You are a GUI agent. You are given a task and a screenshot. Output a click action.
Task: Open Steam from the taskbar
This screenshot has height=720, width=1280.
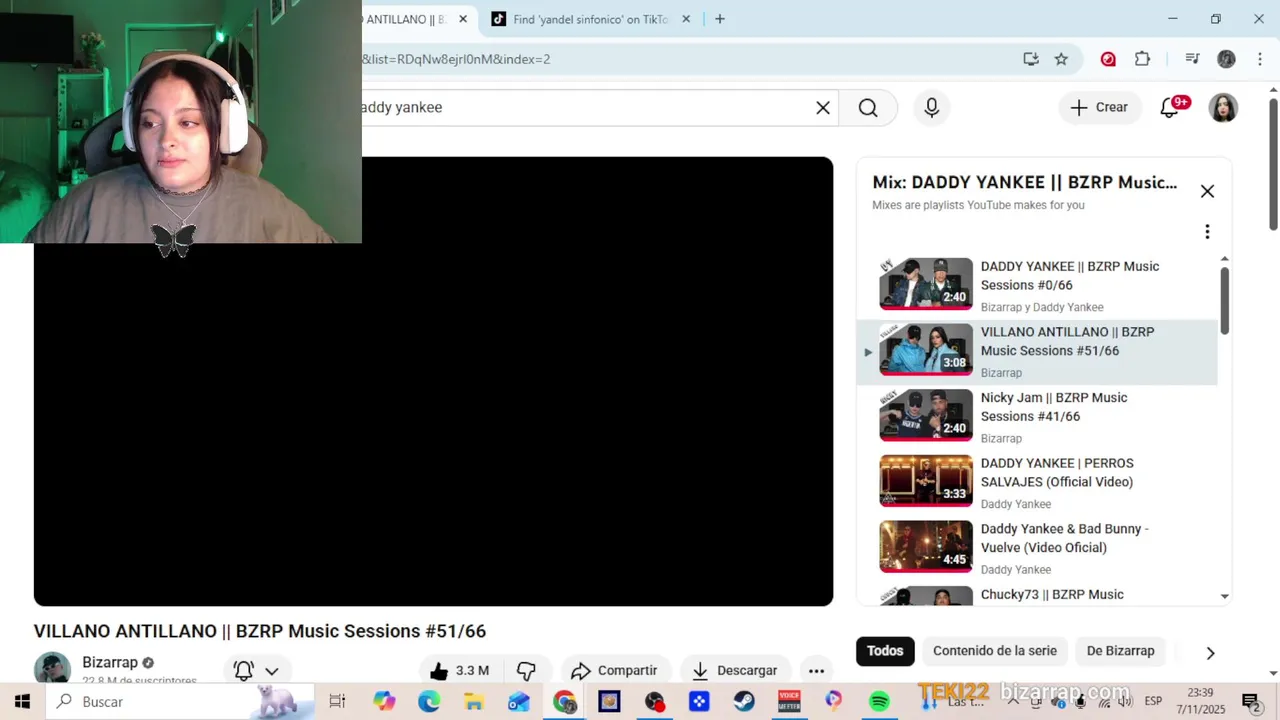coord(744,702)
